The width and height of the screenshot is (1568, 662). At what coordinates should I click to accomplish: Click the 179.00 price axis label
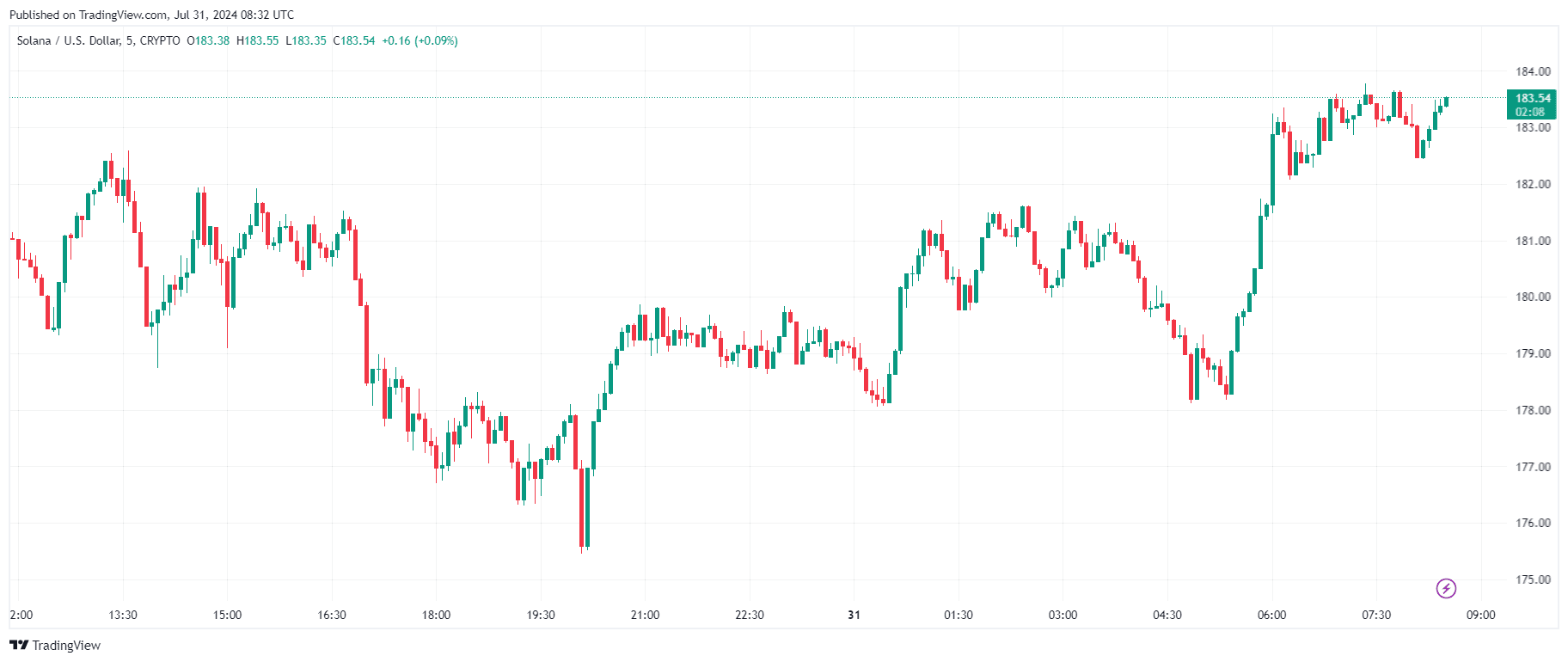pos(1533,353)
